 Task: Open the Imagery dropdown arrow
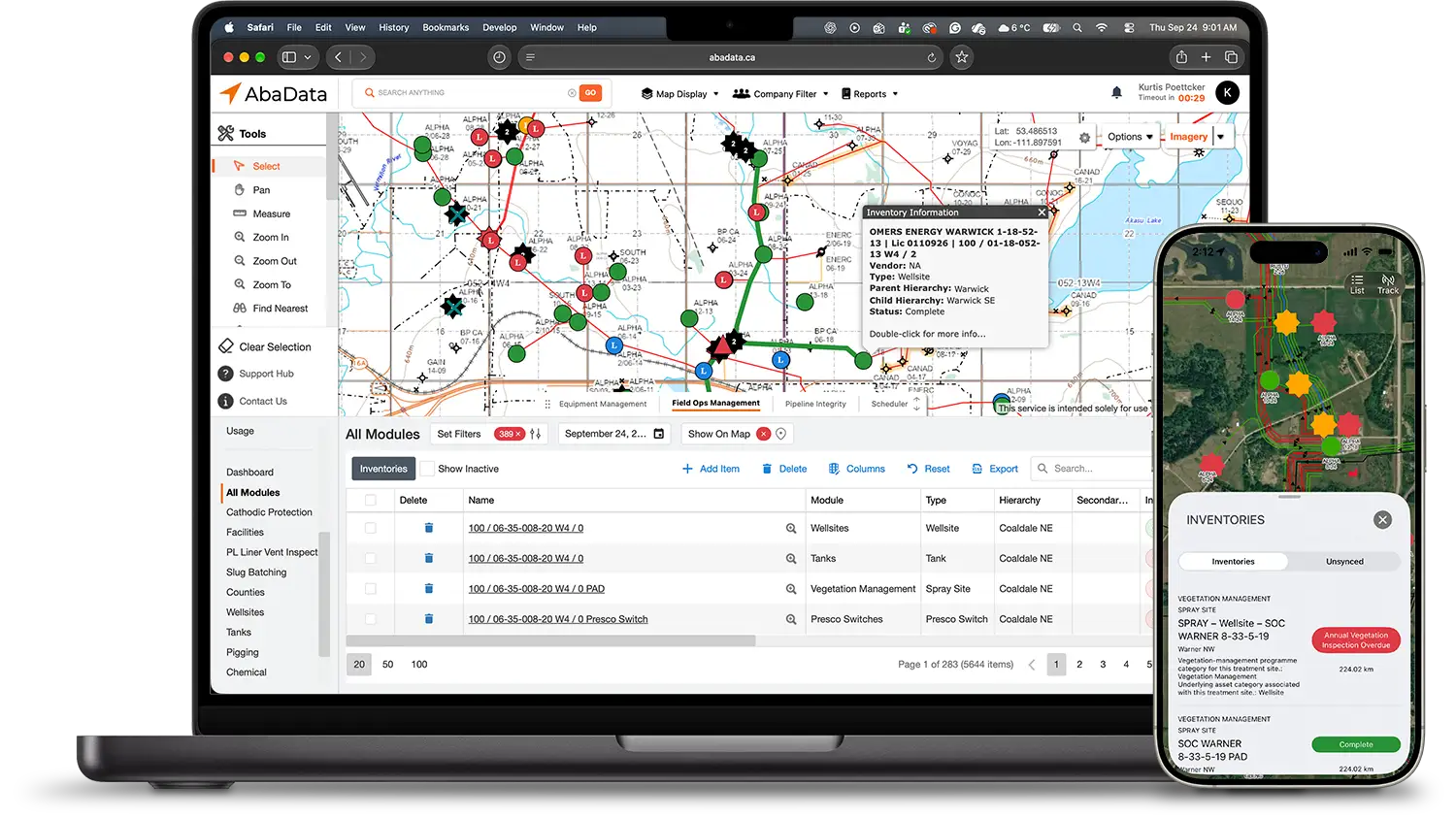[x=1221, y=137]
